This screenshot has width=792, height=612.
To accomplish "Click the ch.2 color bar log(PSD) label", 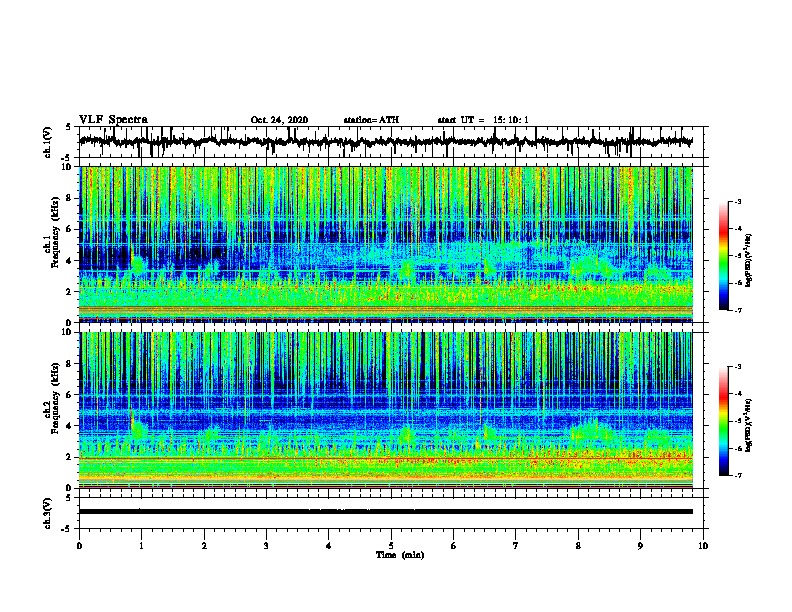I will pyautogui.click(x=749, y=425).
